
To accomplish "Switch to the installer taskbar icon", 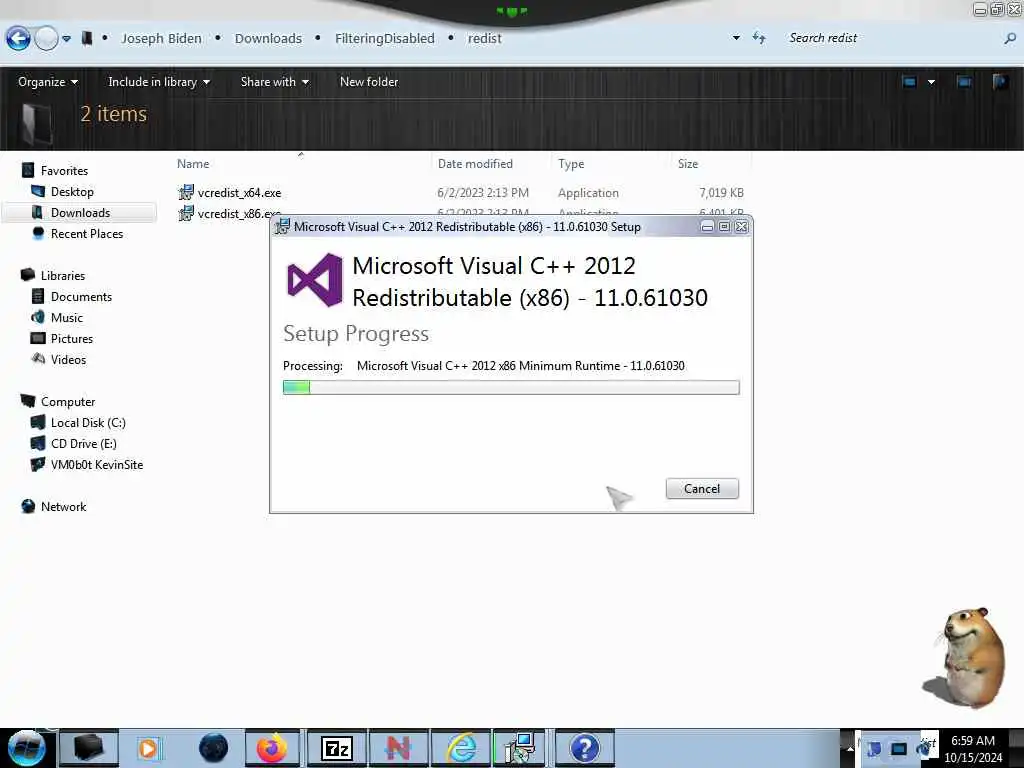I will point(520,748).
